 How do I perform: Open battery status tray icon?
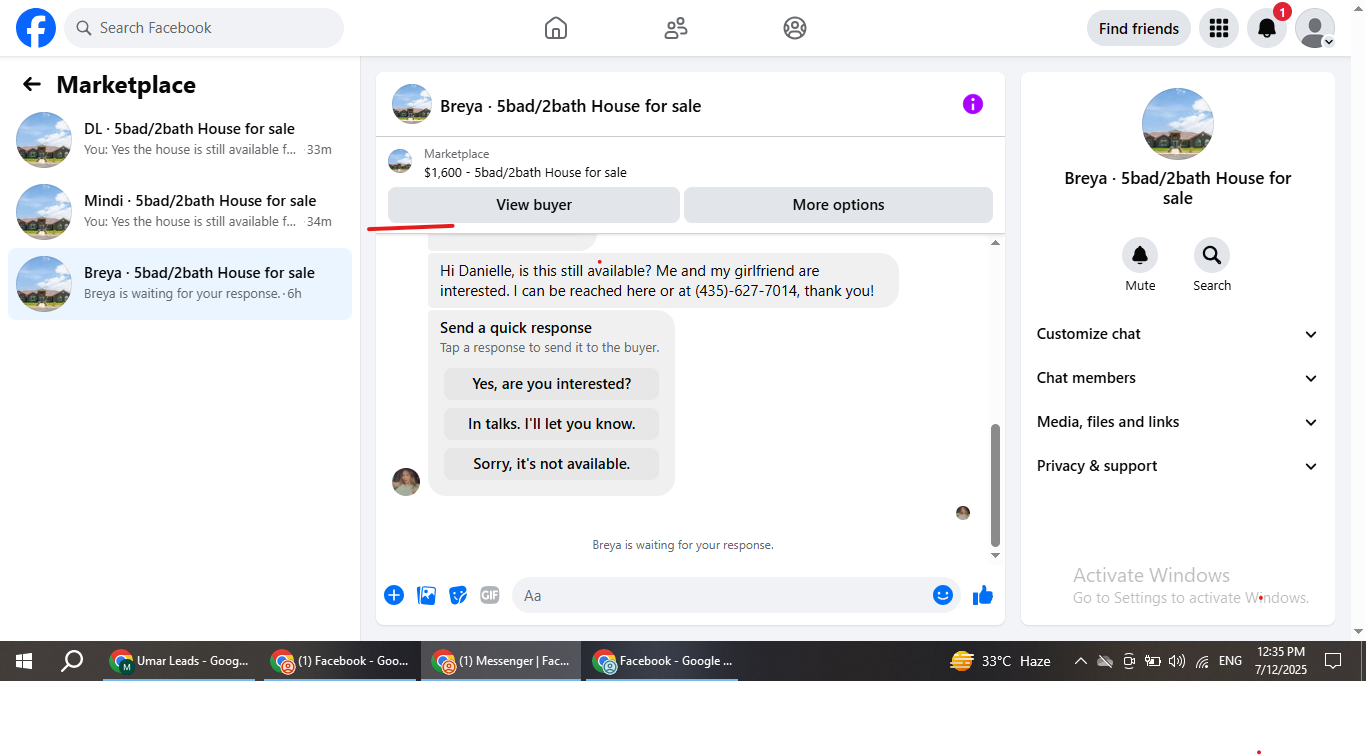point(1152,661)
